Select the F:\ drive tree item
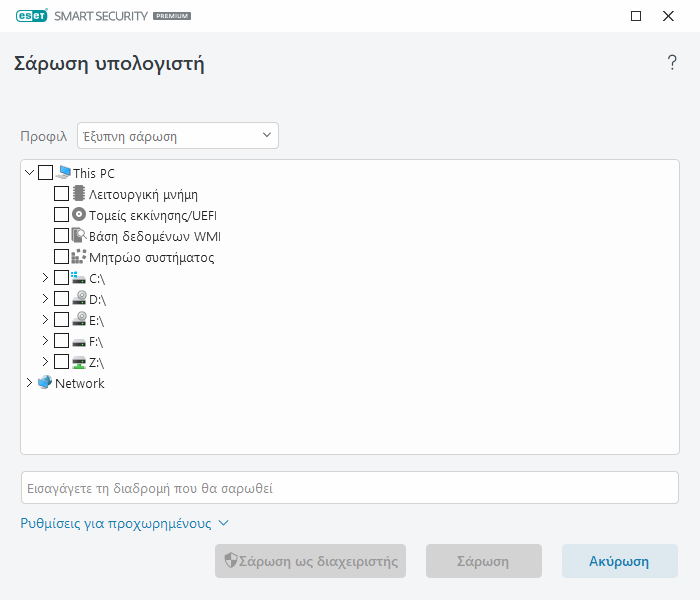The width and height of the screenshot is (700, 600). pyautogui.click(x=96, y=341)
